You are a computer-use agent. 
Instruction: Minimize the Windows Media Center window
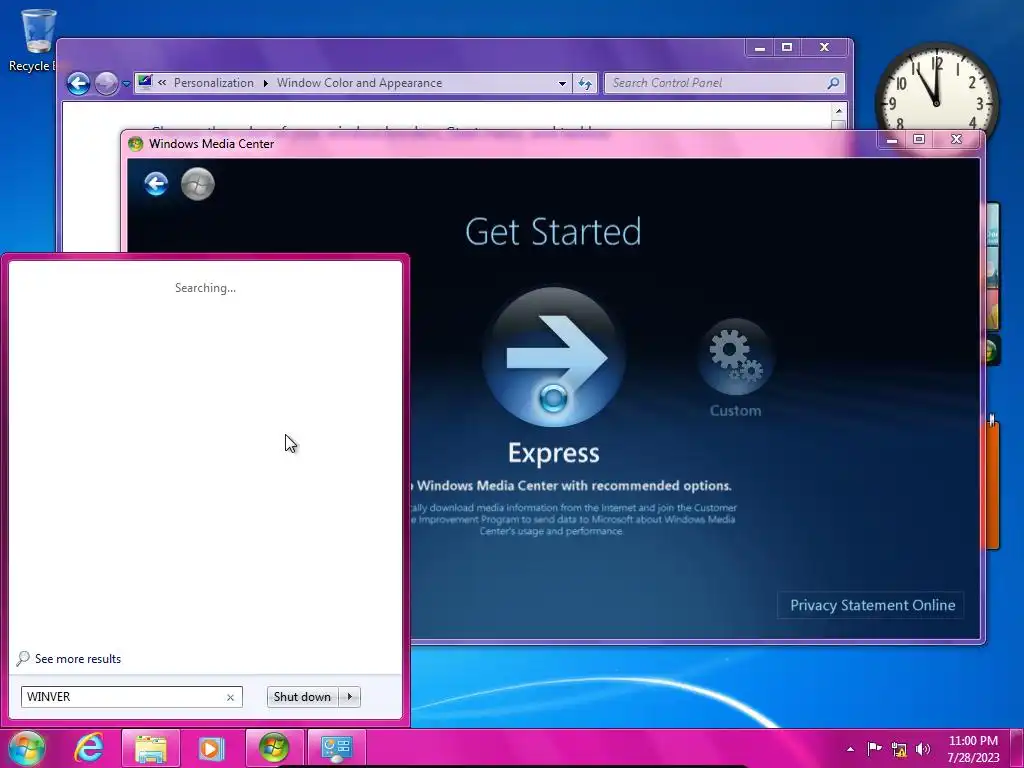tap(892, 139)
